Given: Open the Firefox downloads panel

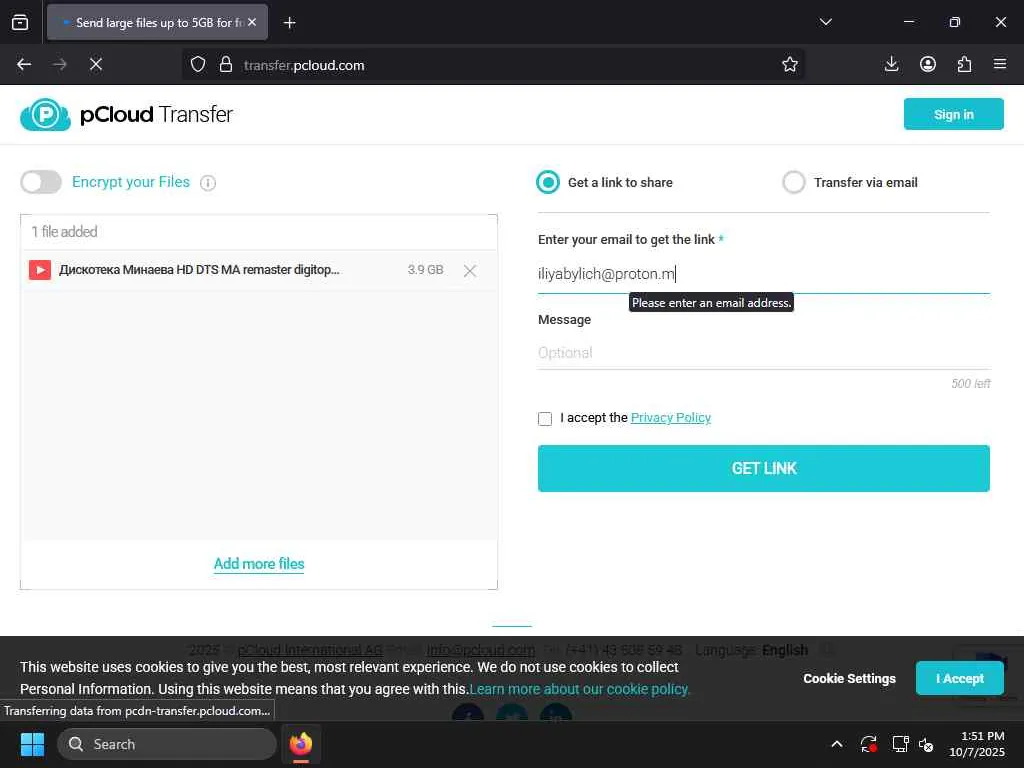Looking at the screenshot, I should tap(891, 64).
